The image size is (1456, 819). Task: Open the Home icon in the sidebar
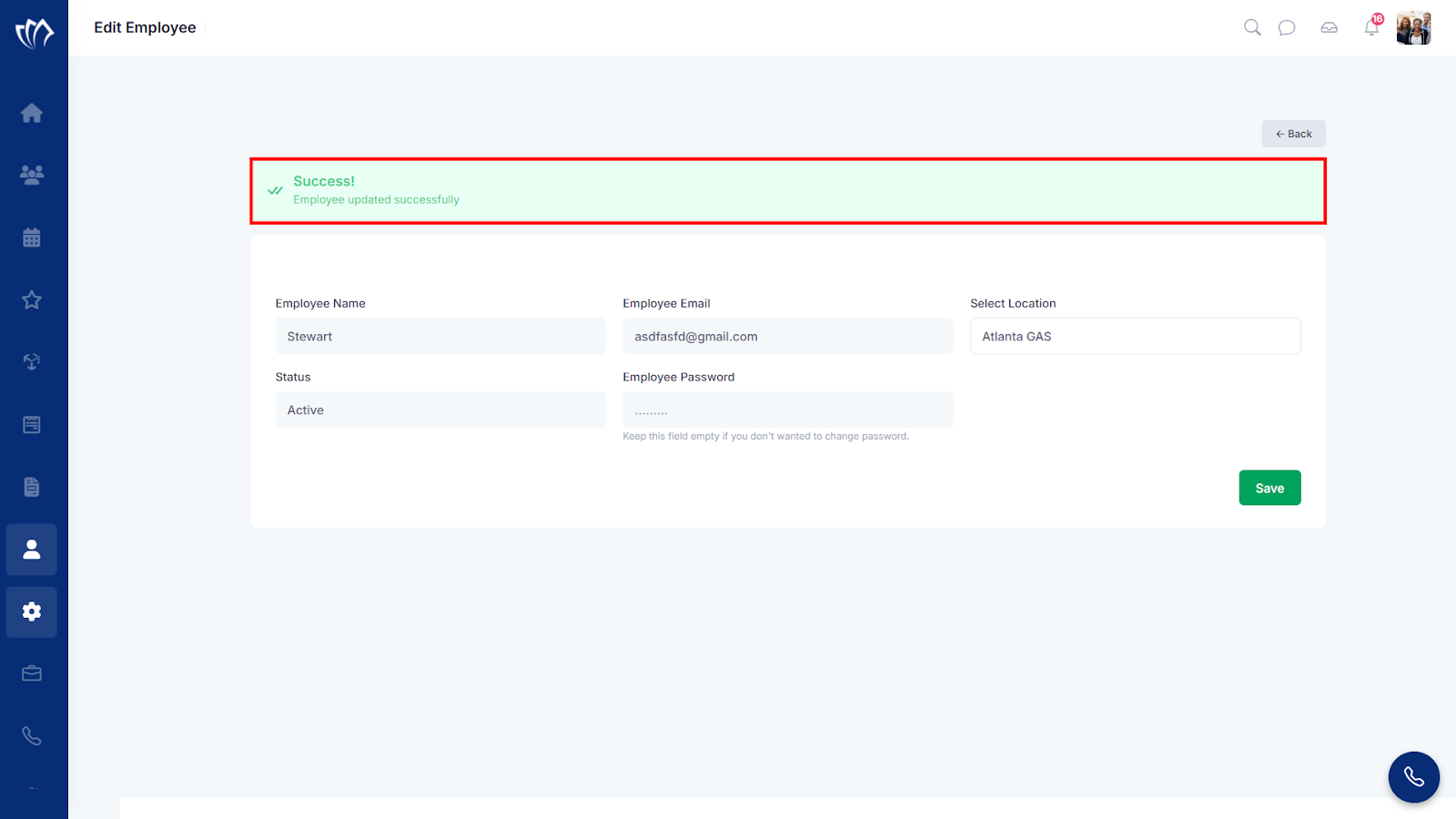coord(32,113)
